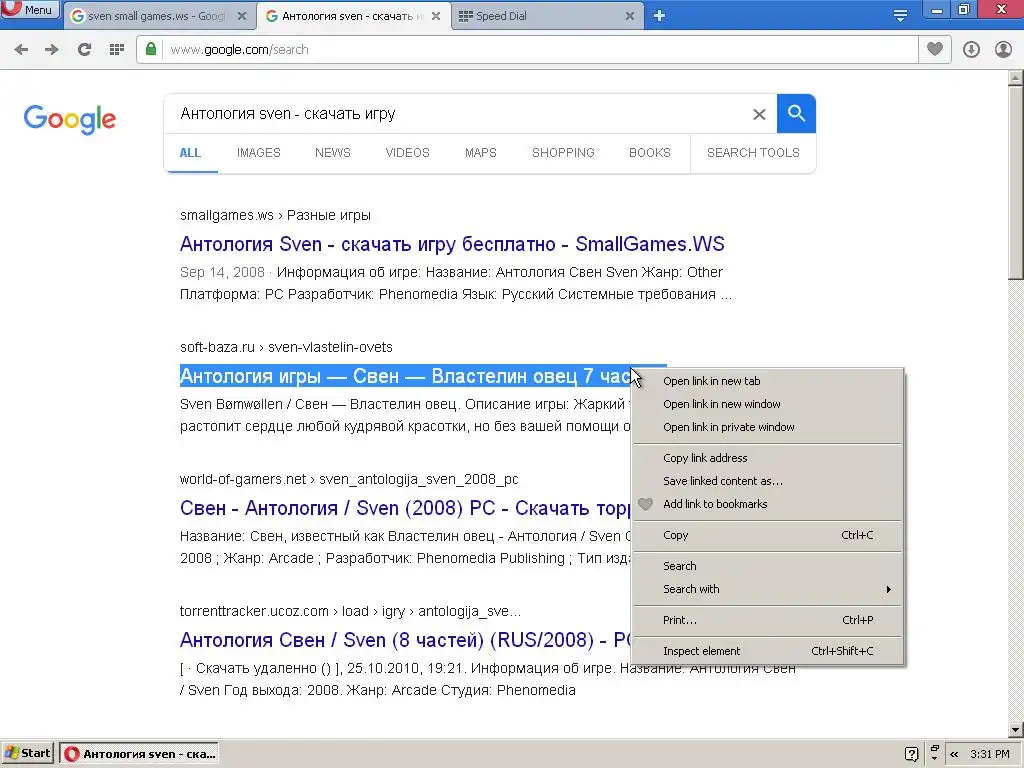Click the green padlock security icon
This screenshot has width=1024, height=768.
151,49
